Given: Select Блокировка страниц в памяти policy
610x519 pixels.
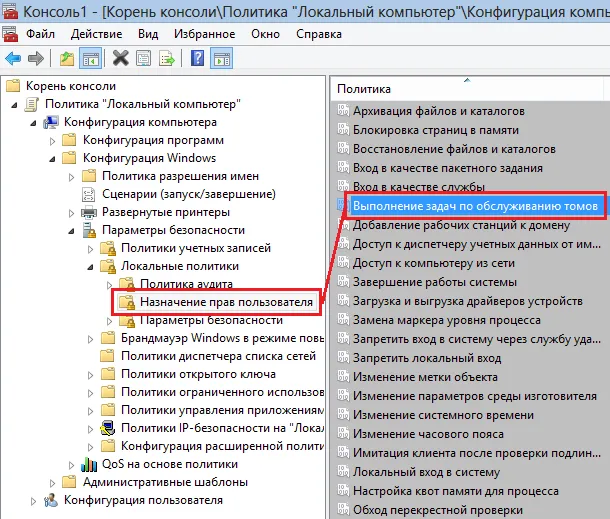Looking at the screenshot, I should (436, 130).
